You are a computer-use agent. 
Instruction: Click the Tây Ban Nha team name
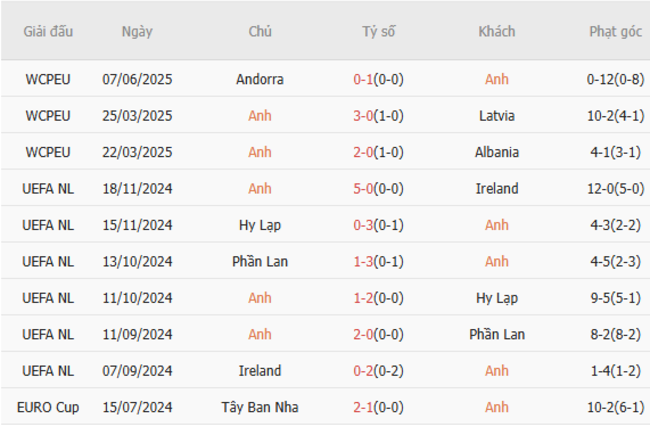click(x=260, y=408)
